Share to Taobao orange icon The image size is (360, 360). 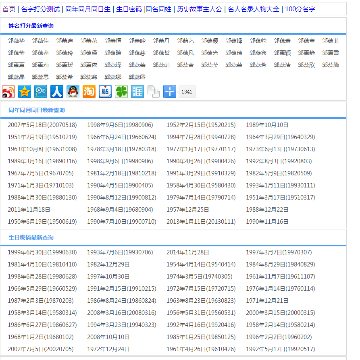tap(89, 91)
